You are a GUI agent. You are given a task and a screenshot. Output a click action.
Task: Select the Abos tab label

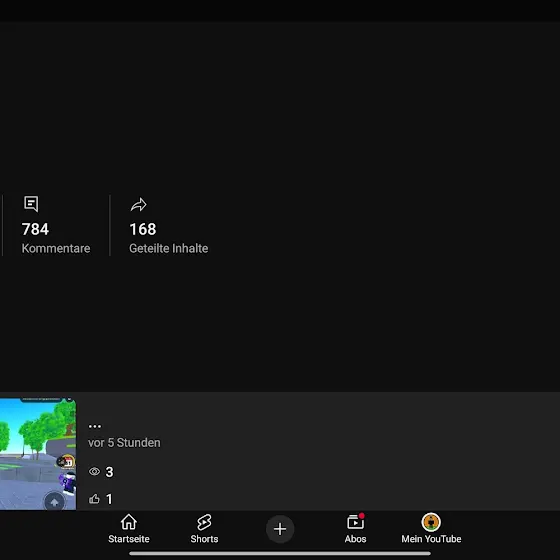355,539
